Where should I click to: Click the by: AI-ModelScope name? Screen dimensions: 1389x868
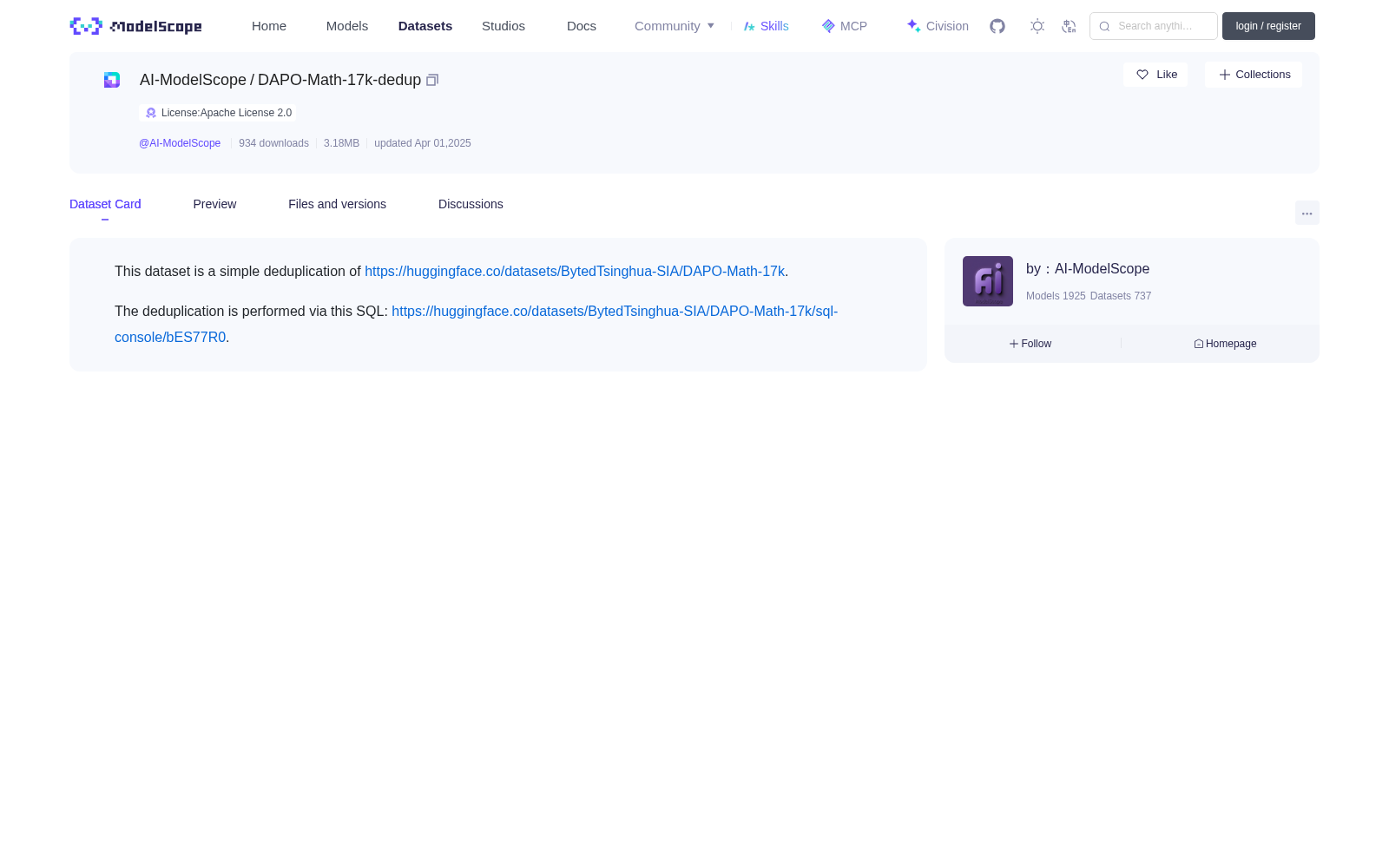pos(1088,269)
